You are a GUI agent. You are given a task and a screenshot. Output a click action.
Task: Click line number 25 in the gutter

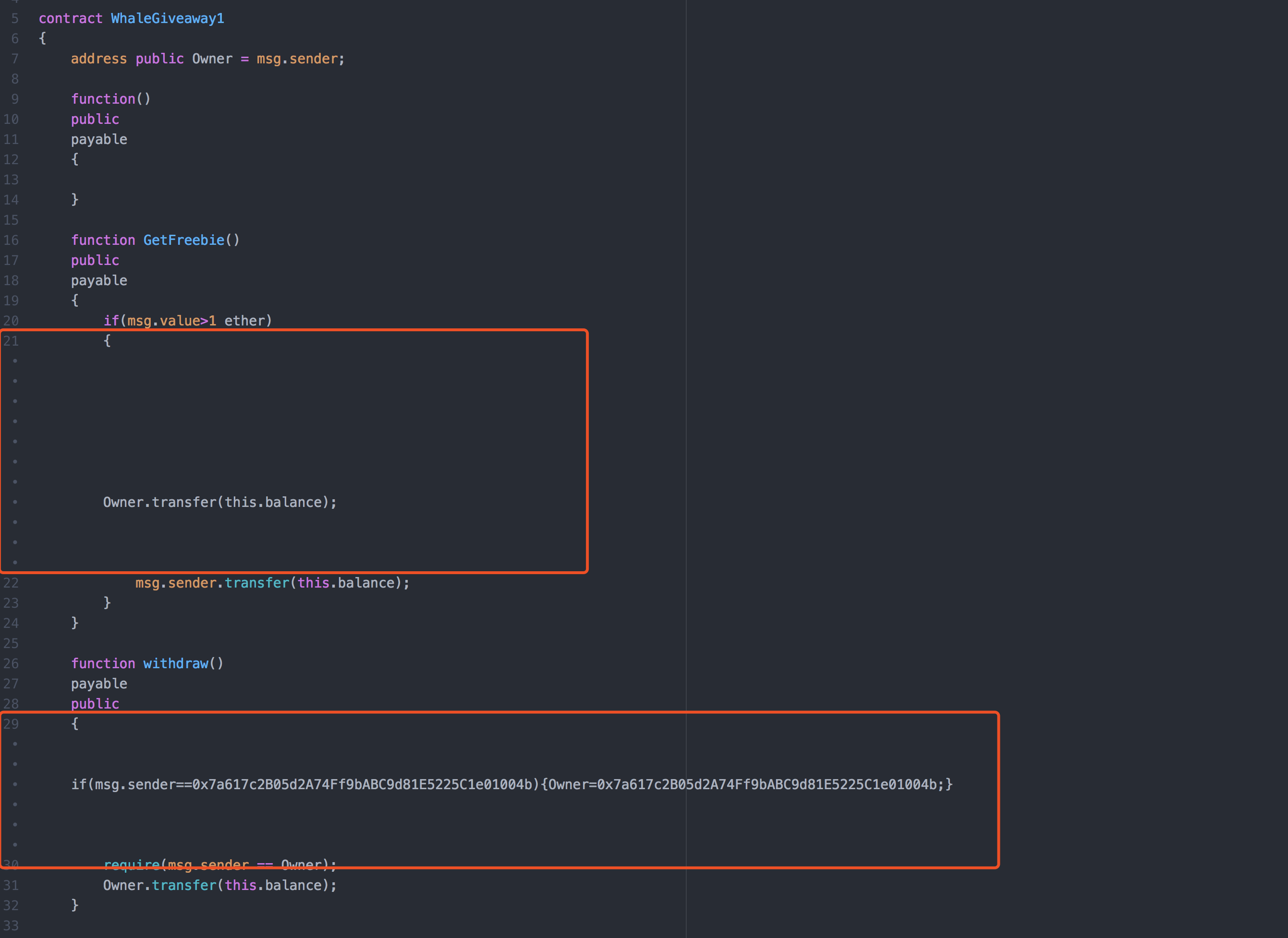[x=11, y=643]
